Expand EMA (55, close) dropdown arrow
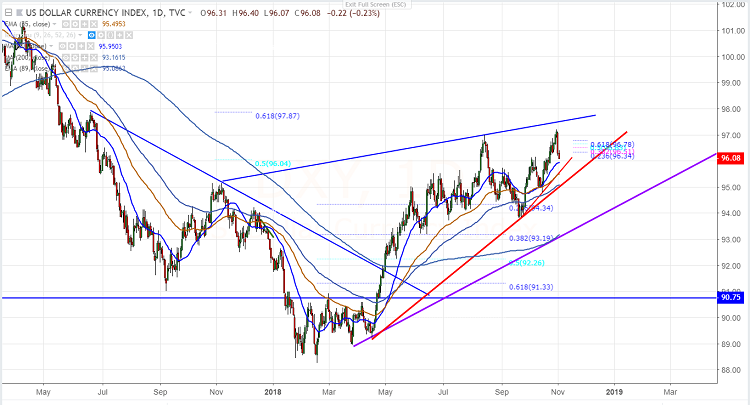 coord(54,24)
